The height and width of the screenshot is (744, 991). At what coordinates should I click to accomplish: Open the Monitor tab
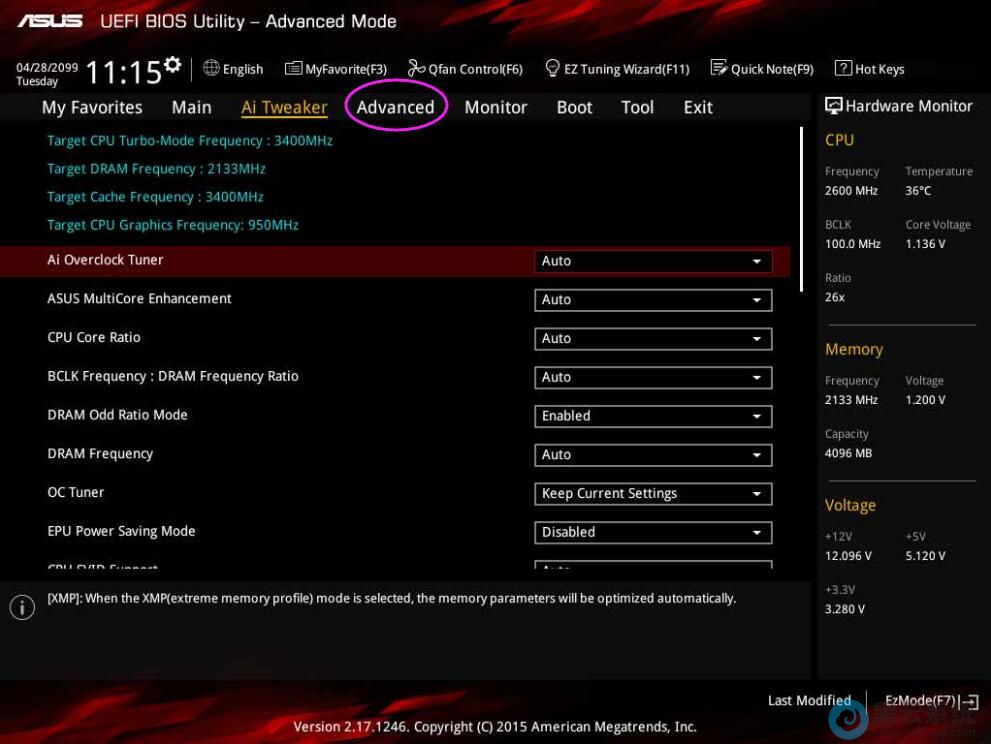(x=495, y=107)
